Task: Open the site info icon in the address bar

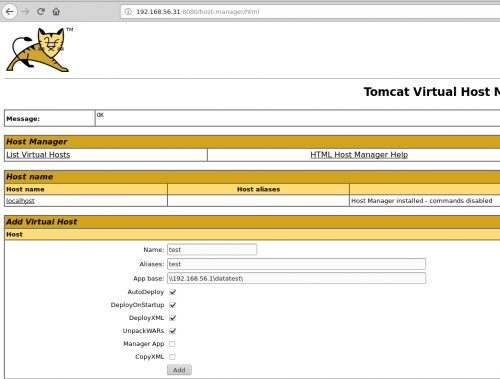Action: tap(128, 12)
